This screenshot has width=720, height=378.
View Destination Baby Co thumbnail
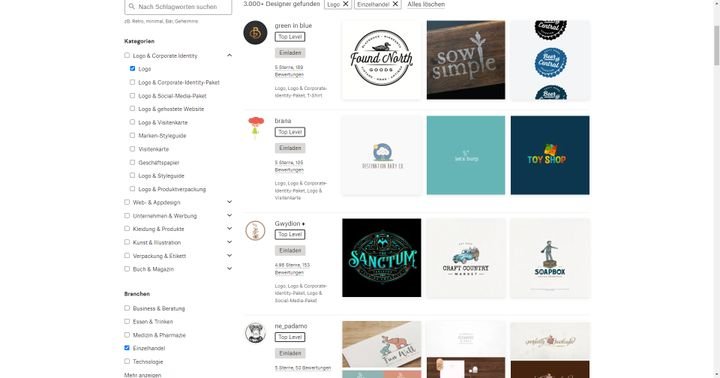pos(382,155)
